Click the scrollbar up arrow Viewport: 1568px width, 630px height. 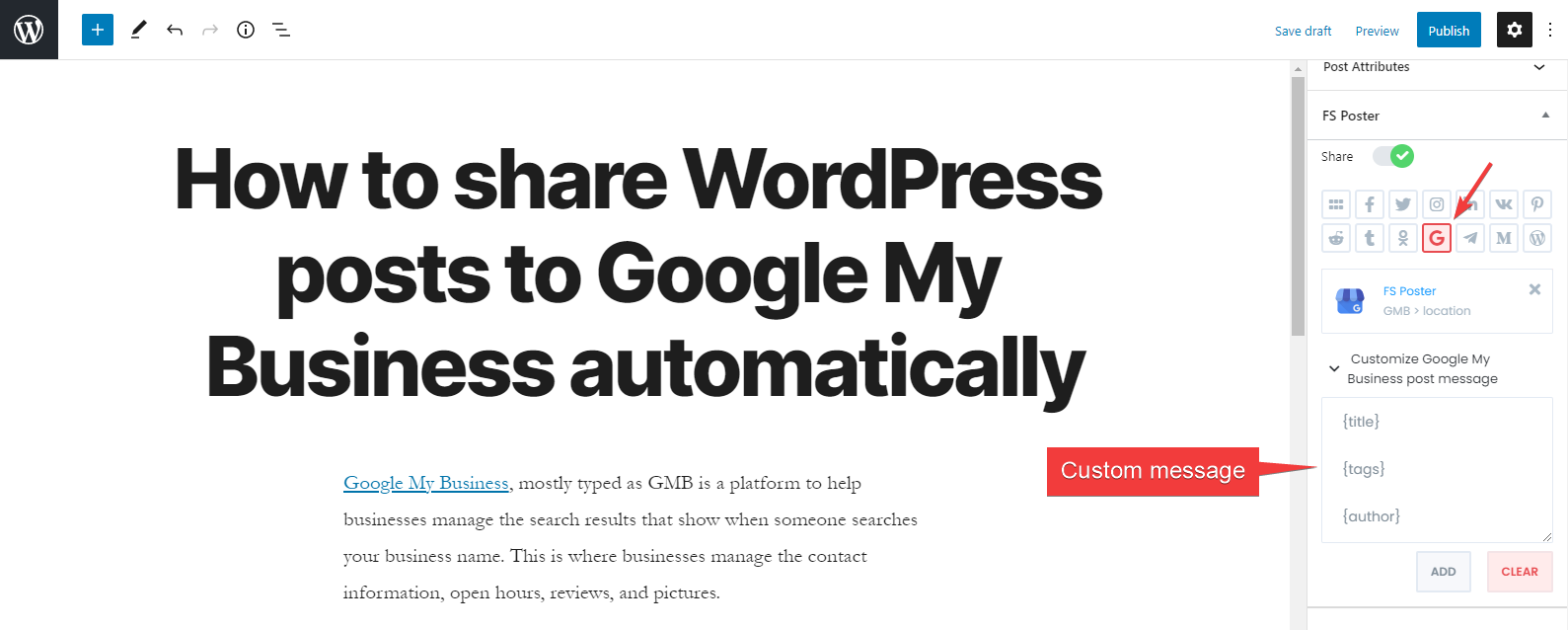point(1299,68)
